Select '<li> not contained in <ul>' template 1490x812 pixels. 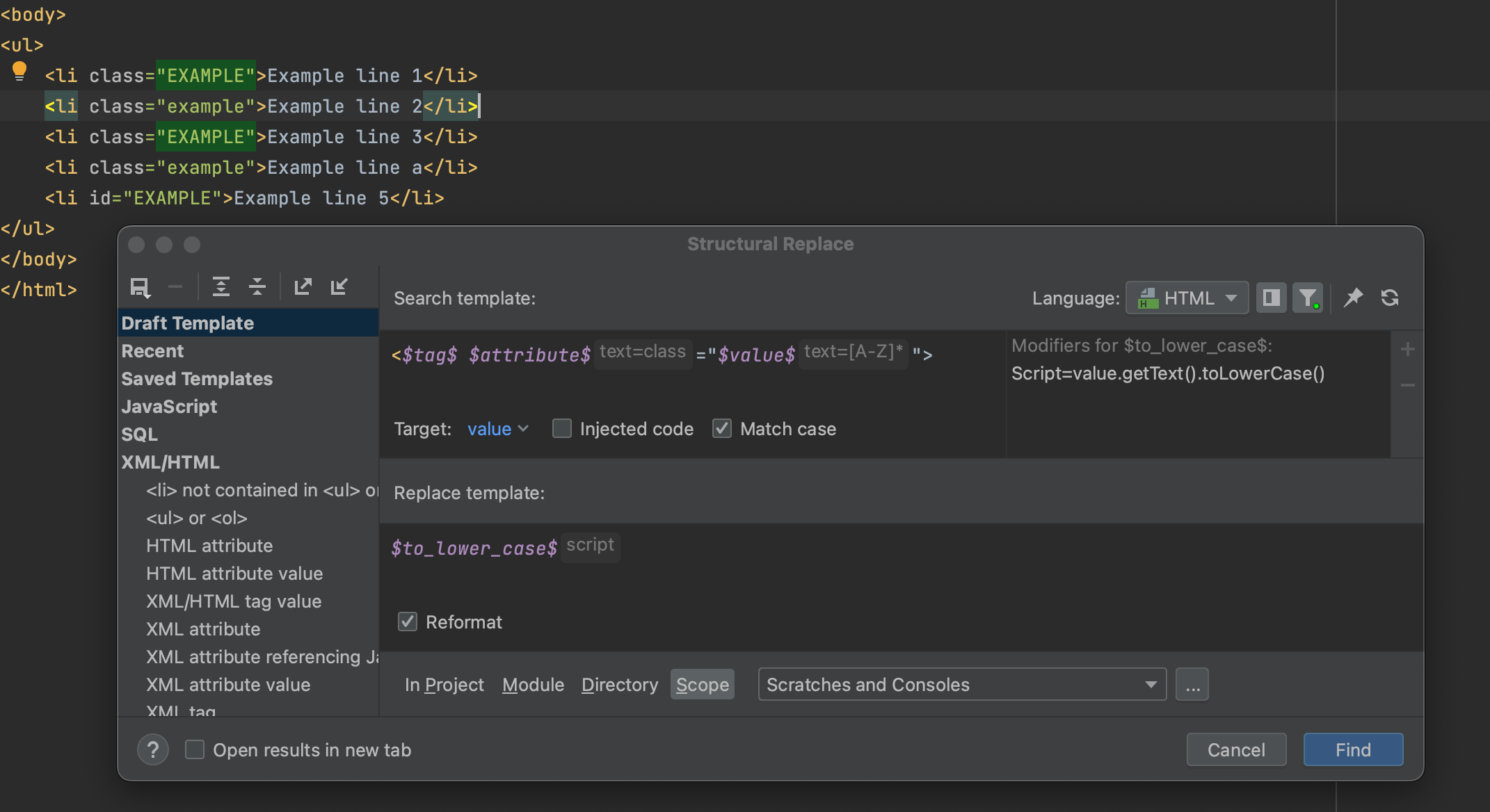[x=262, y=490]
